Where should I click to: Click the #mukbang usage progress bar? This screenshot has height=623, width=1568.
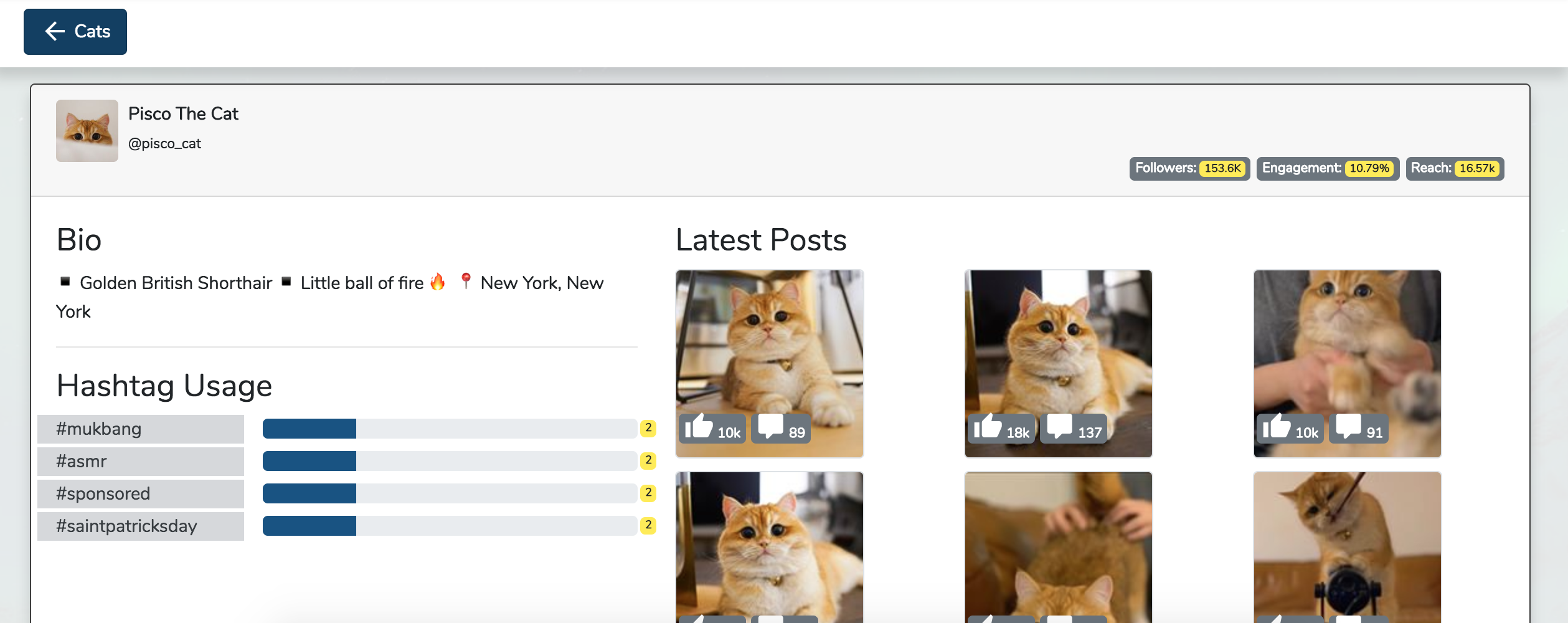(450, 429)
